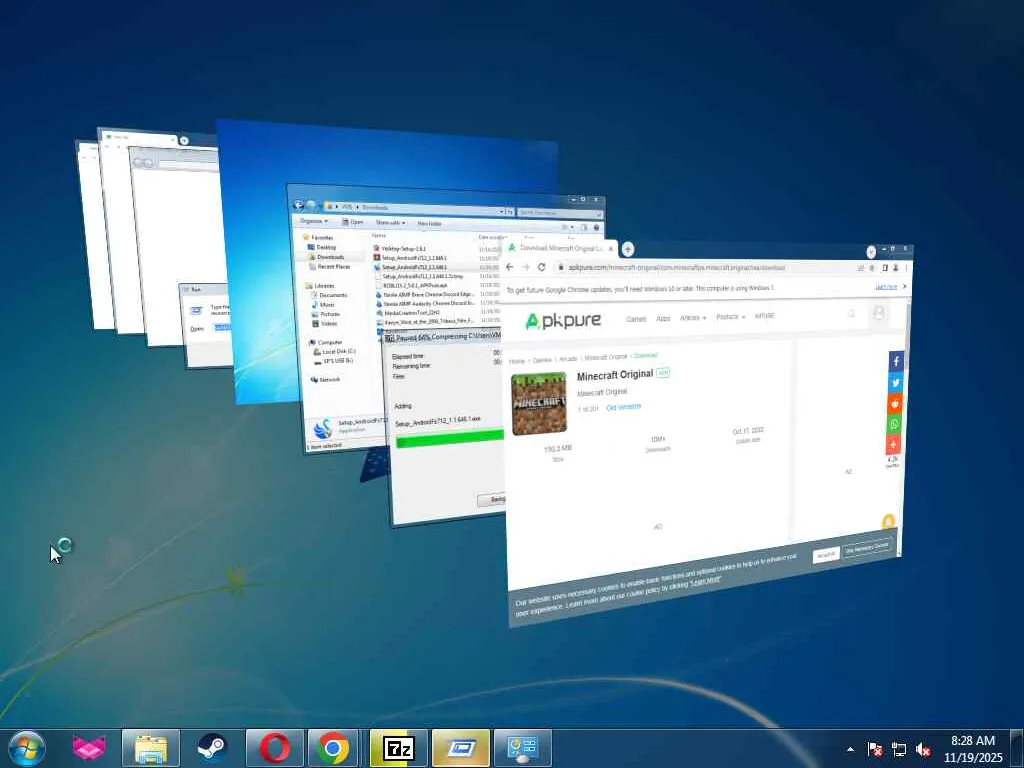Click New folder in the Explorer toolbar
This screenshot has width=1024, height=768.
[x=429, y=223]
